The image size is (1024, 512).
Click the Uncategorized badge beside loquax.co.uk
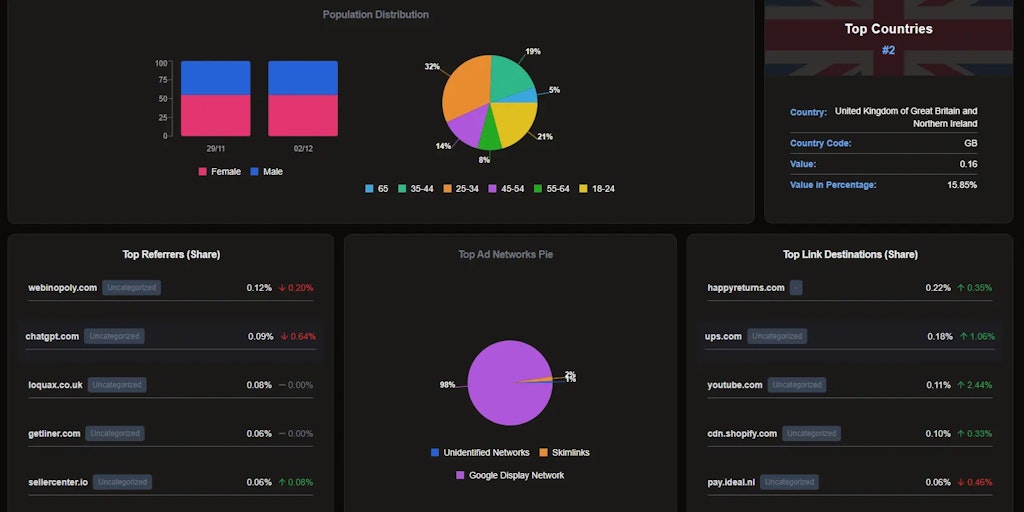pos(116,385)
